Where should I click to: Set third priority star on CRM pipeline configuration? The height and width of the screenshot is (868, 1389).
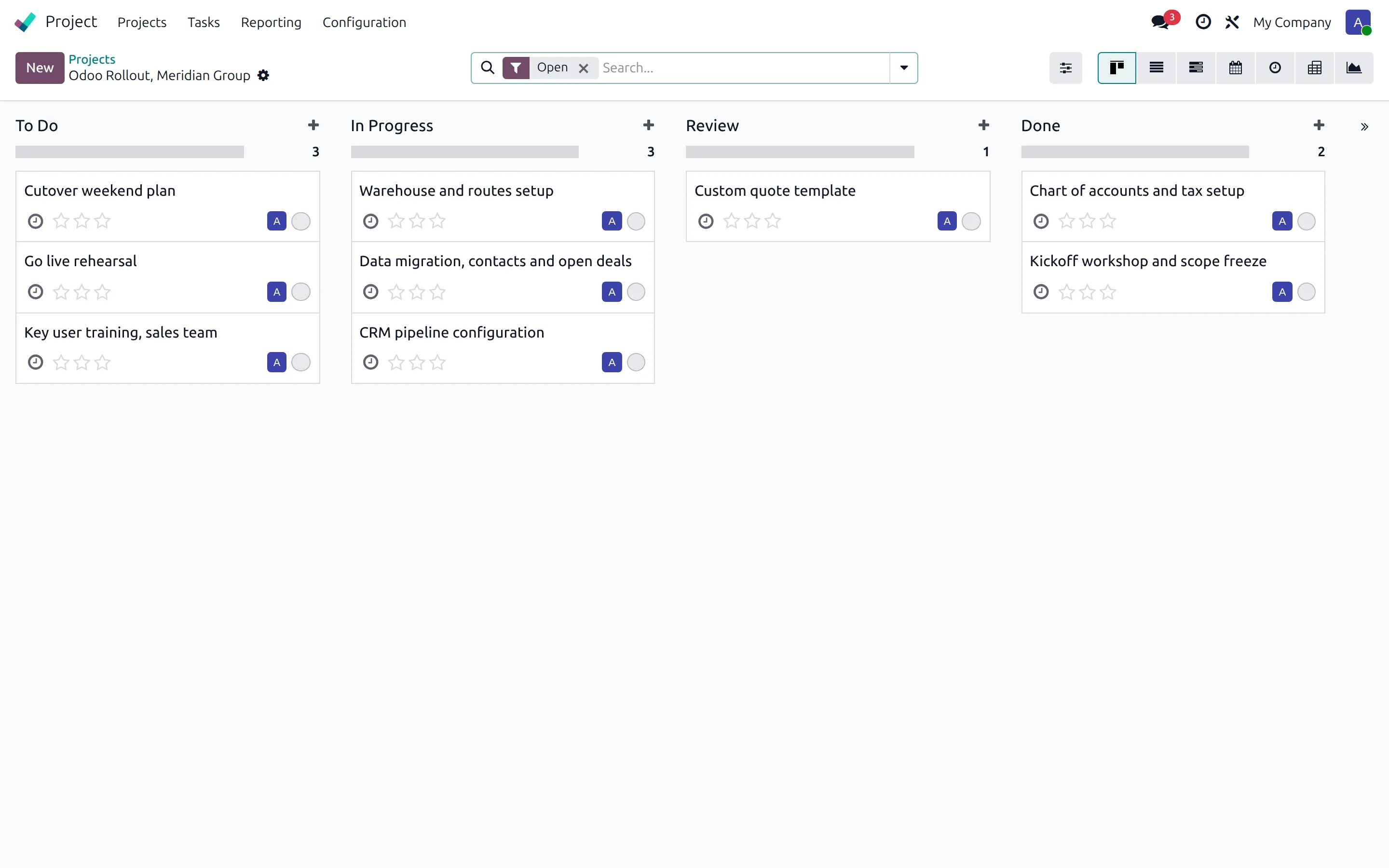[437, 362]
